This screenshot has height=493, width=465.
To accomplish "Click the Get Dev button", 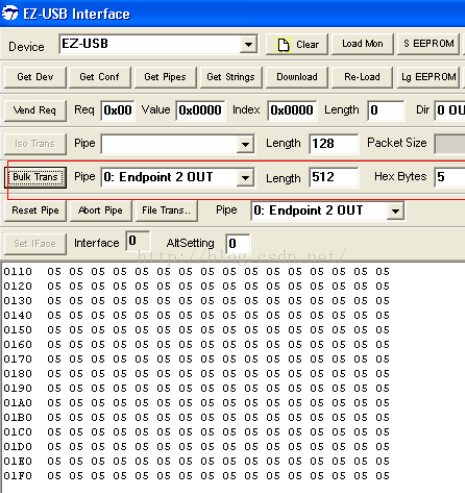I will 35,77.
